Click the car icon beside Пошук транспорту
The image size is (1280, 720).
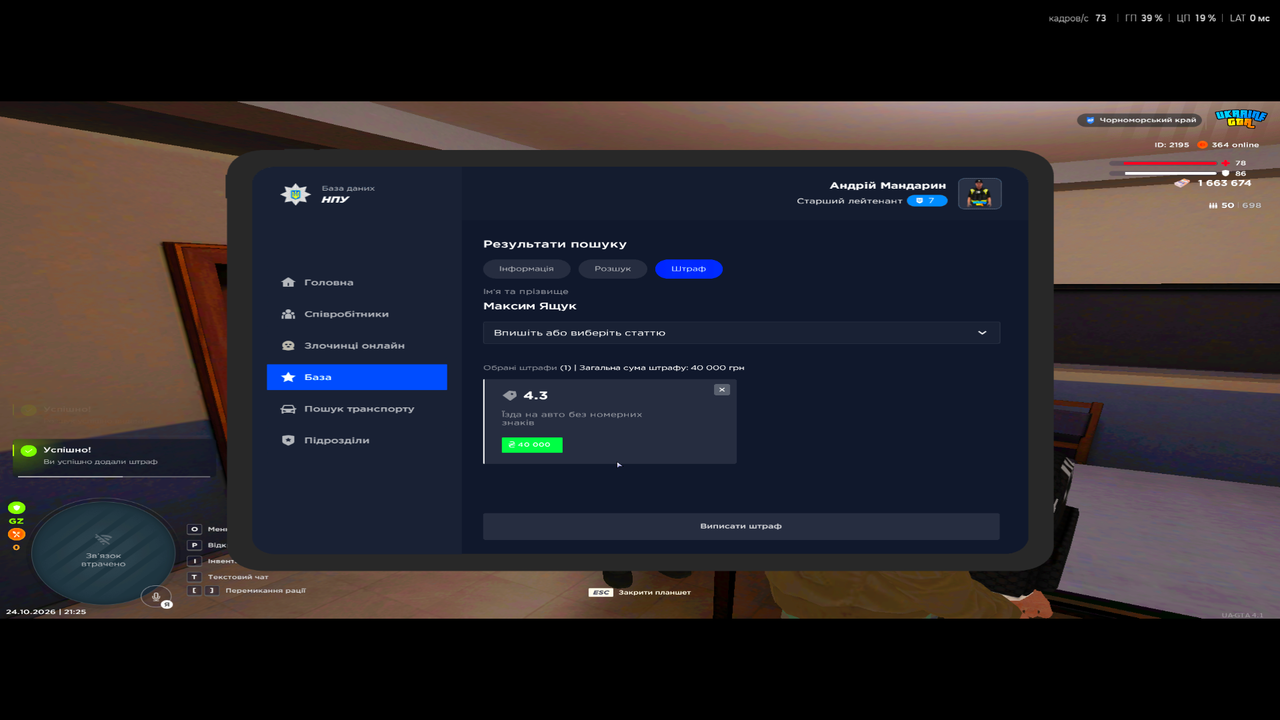click(x=288, y=409)
